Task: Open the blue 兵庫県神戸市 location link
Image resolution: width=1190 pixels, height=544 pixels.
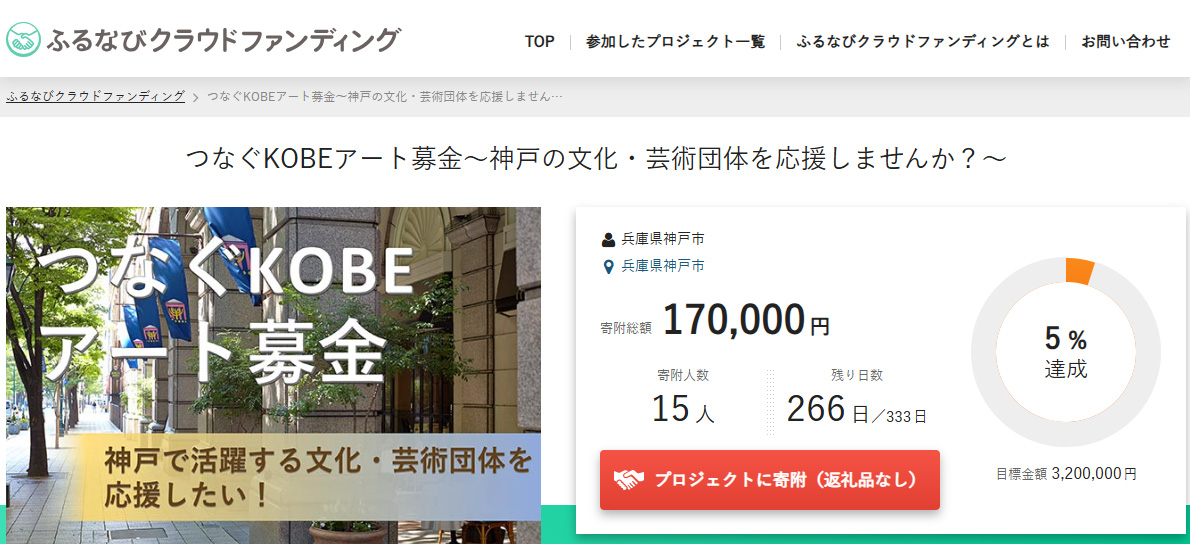Action: pos(663,266)
